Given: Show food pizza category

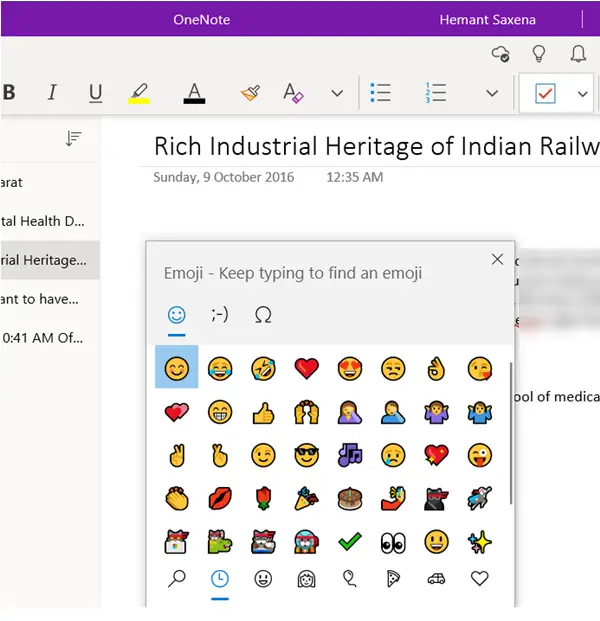Looking at the screenshot, I should (x=393, y=579).
